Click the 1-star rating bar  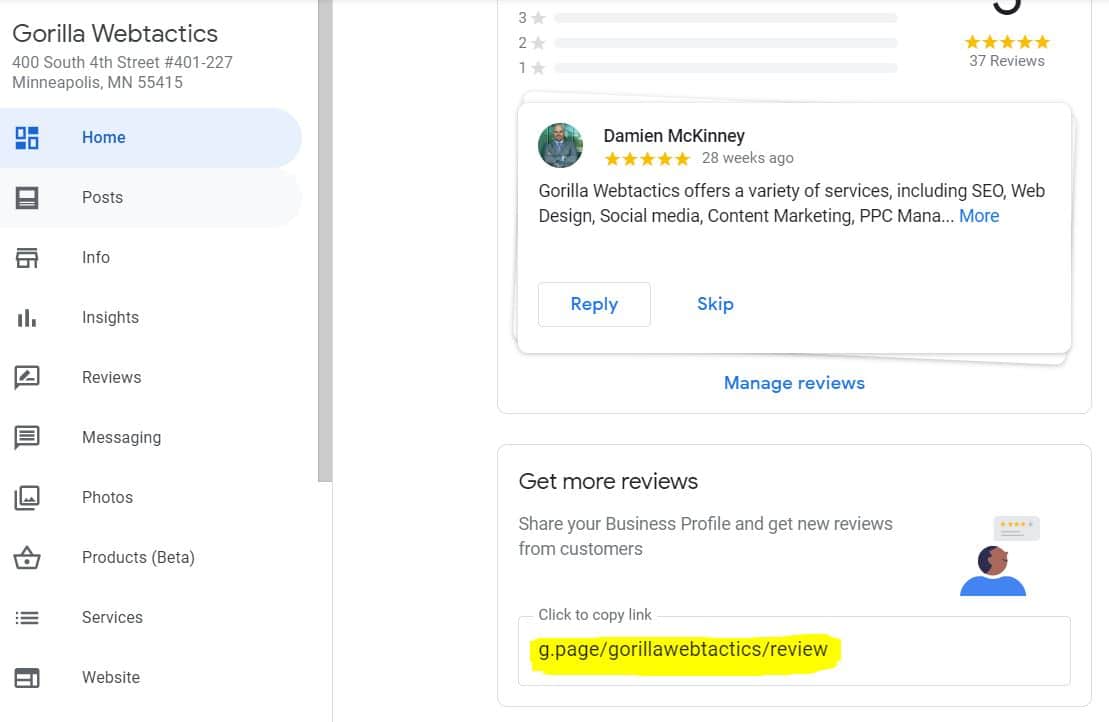tap(726, 69)
